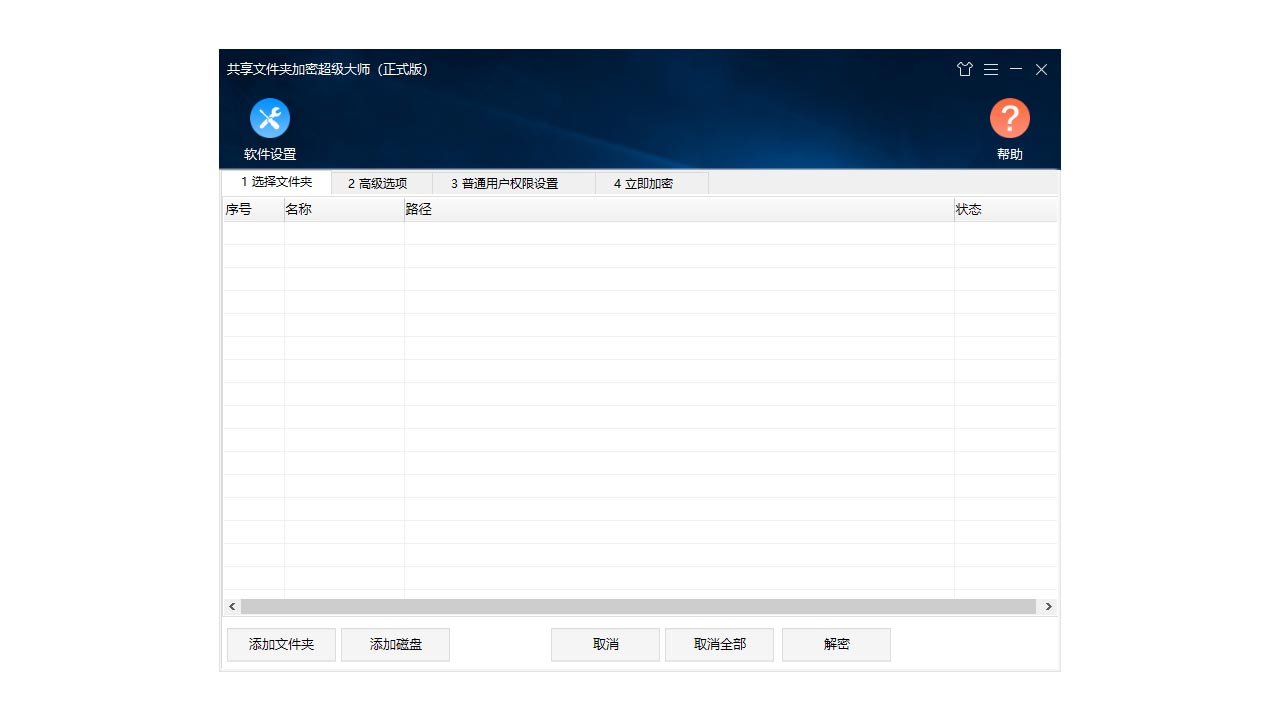Click the 取消全部 button
The height and width of the screenshot is (720, 1280).
click(719, 645)
